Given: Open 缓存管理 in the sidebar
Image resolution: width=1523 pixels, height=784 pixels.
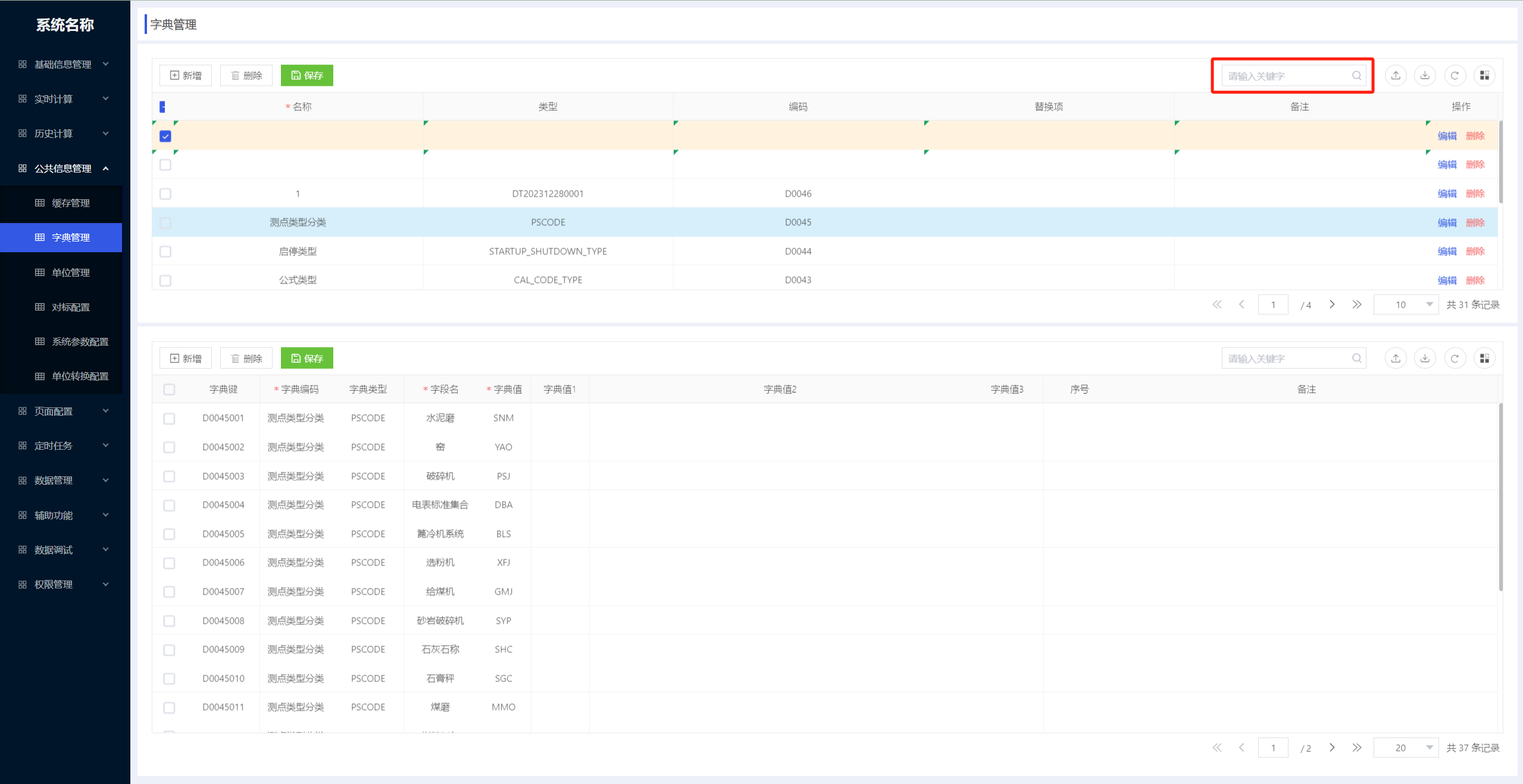Looking at the screenshot, I should (70, 203).
